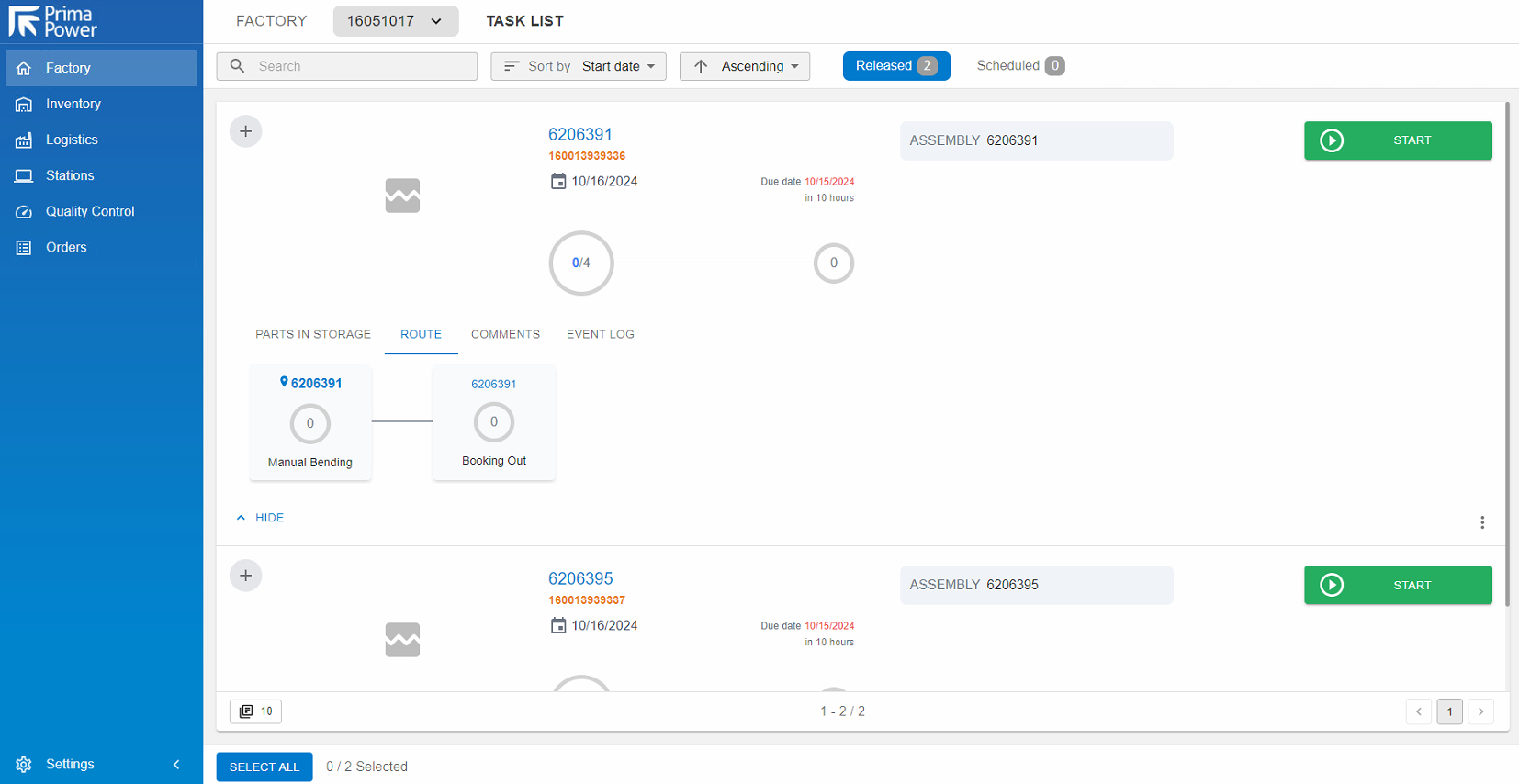Click the plus icon for task 6206391
Viewport: 1519px width, 784px height.
[245, 131]
